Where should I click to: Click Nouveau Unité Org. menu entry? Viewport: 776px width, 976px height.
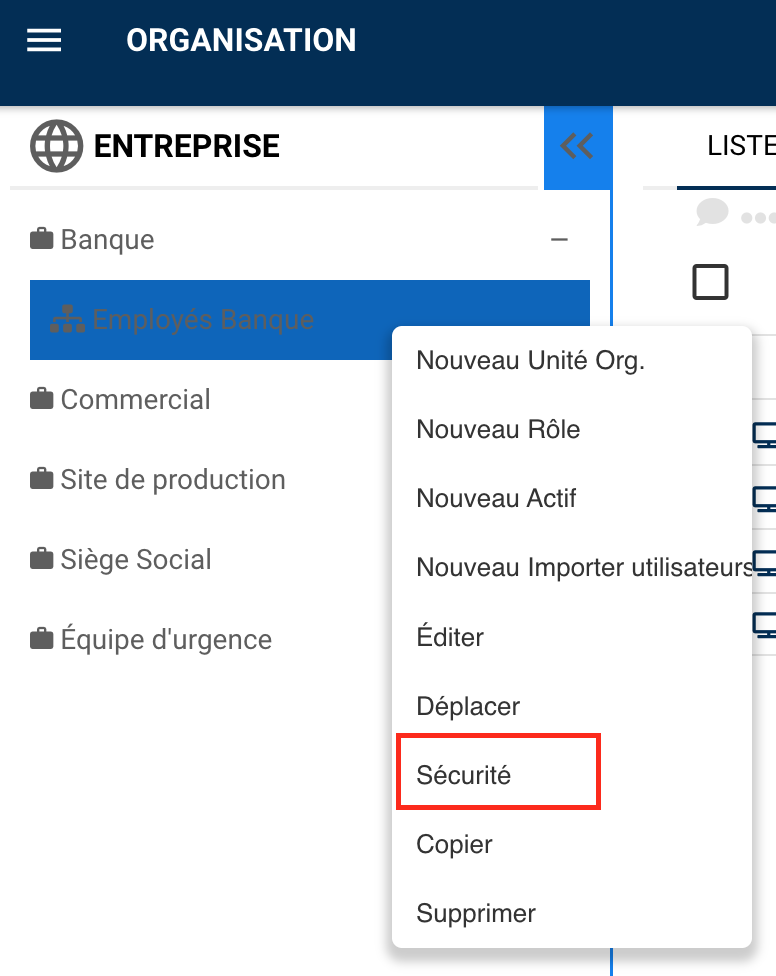(530, 360)
